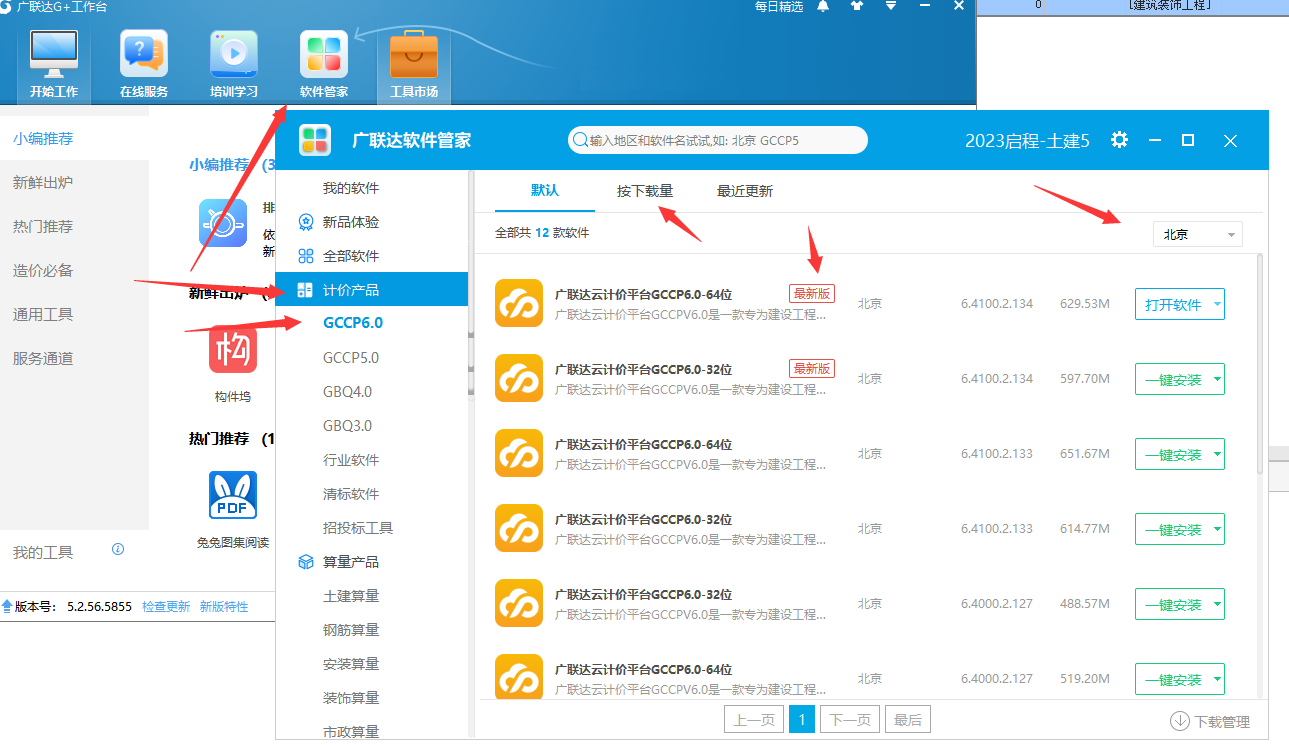Select 清标软件 in the category tree
This screenshot has width=1289, height=745.
(x=351, y=494)
